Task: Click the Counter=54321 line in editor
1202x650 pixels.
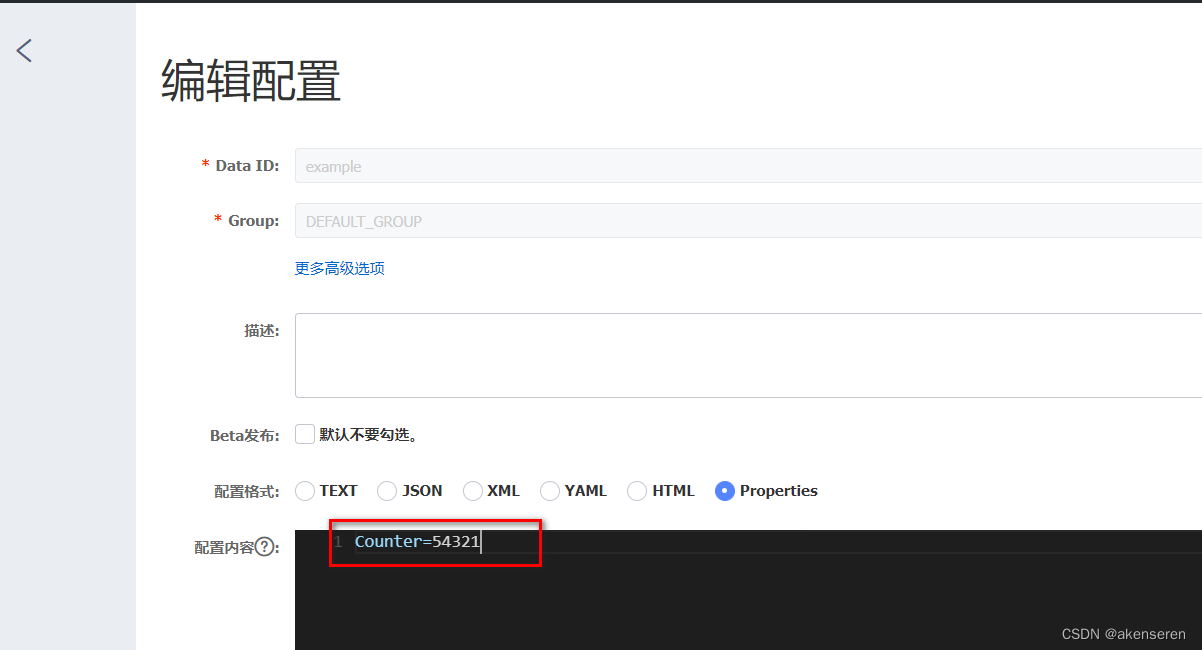Action: (x=418, y=542)
